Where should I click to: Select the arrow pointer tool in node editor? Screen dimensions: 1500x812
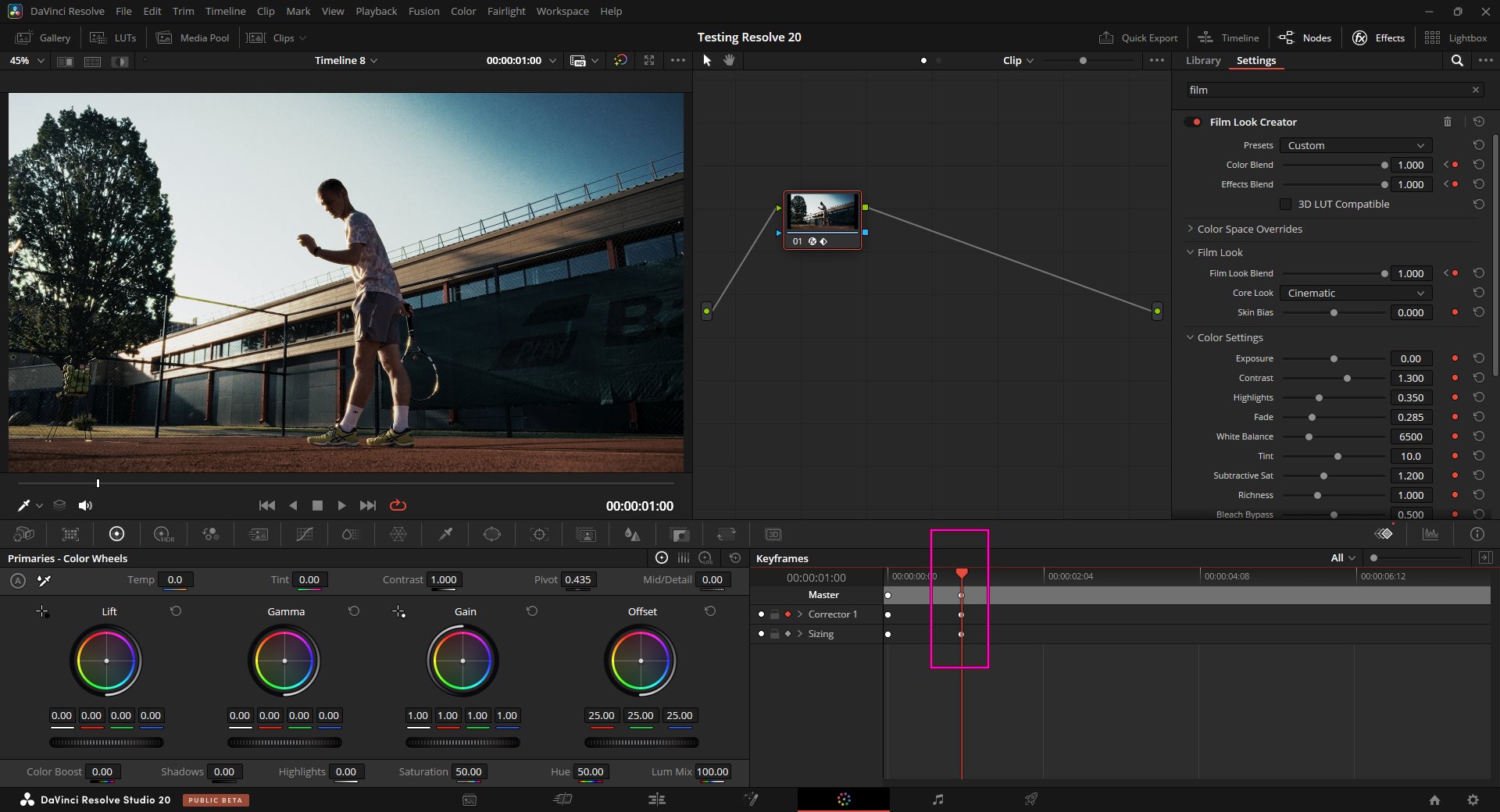(707, 60)
